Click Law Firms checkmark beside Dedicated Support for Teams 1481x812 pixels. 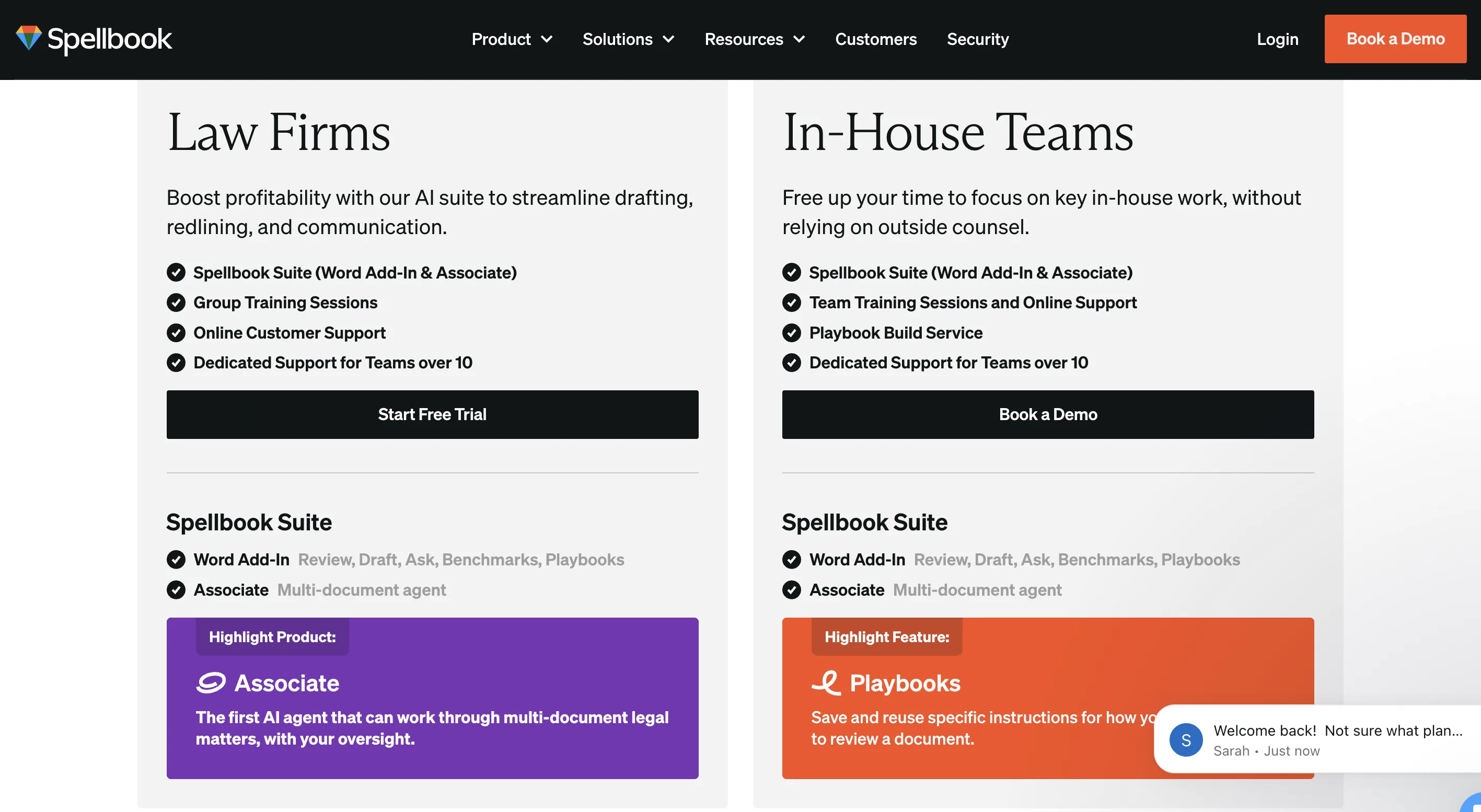176,363
